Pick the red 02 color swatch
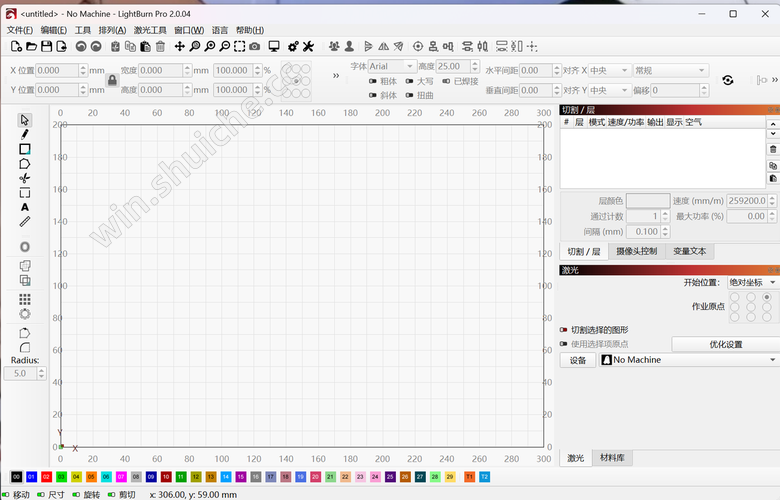 click(x=47, y=477)
